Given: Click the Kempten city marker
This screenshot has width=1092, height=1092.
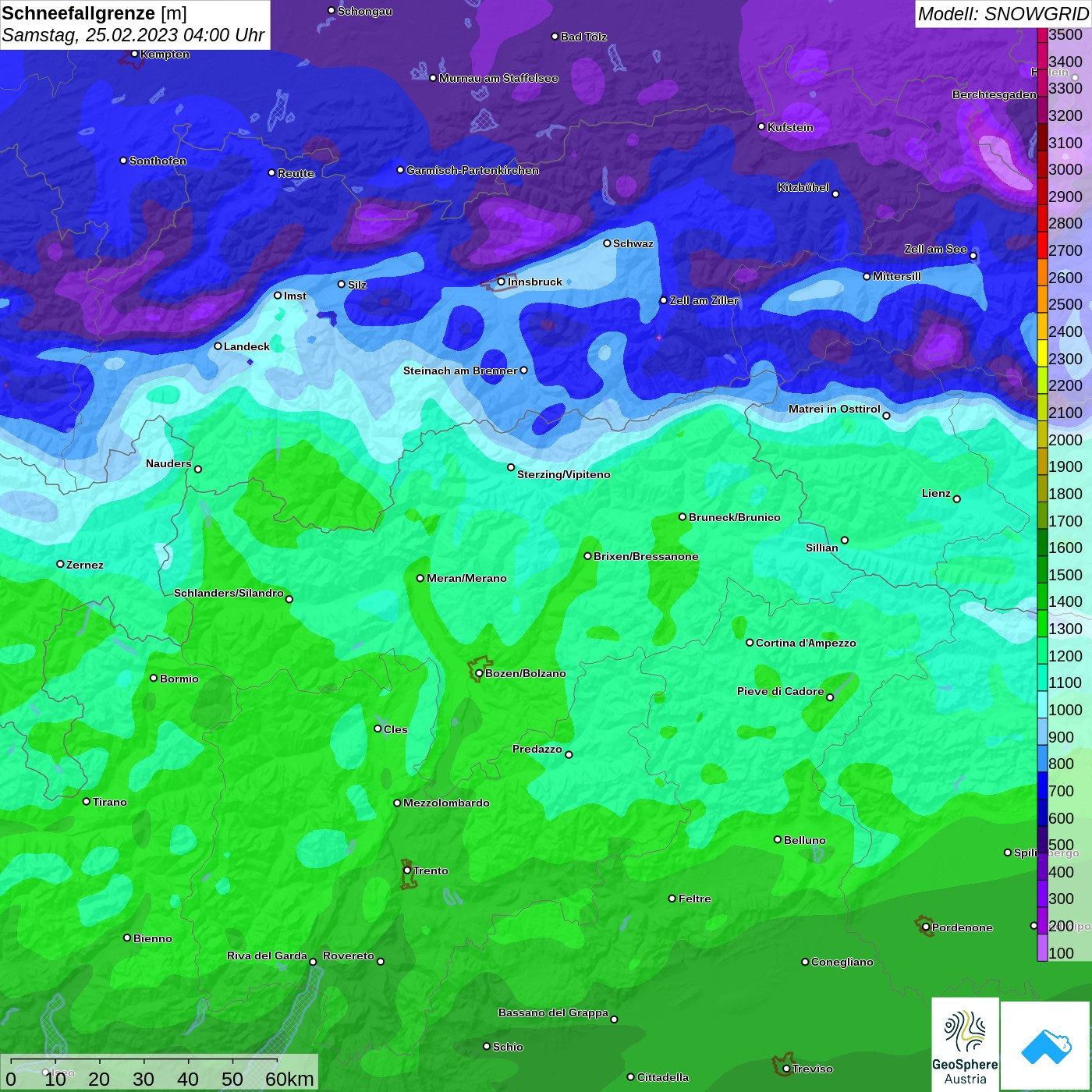Looking at the screenshot, I should 134,54.
